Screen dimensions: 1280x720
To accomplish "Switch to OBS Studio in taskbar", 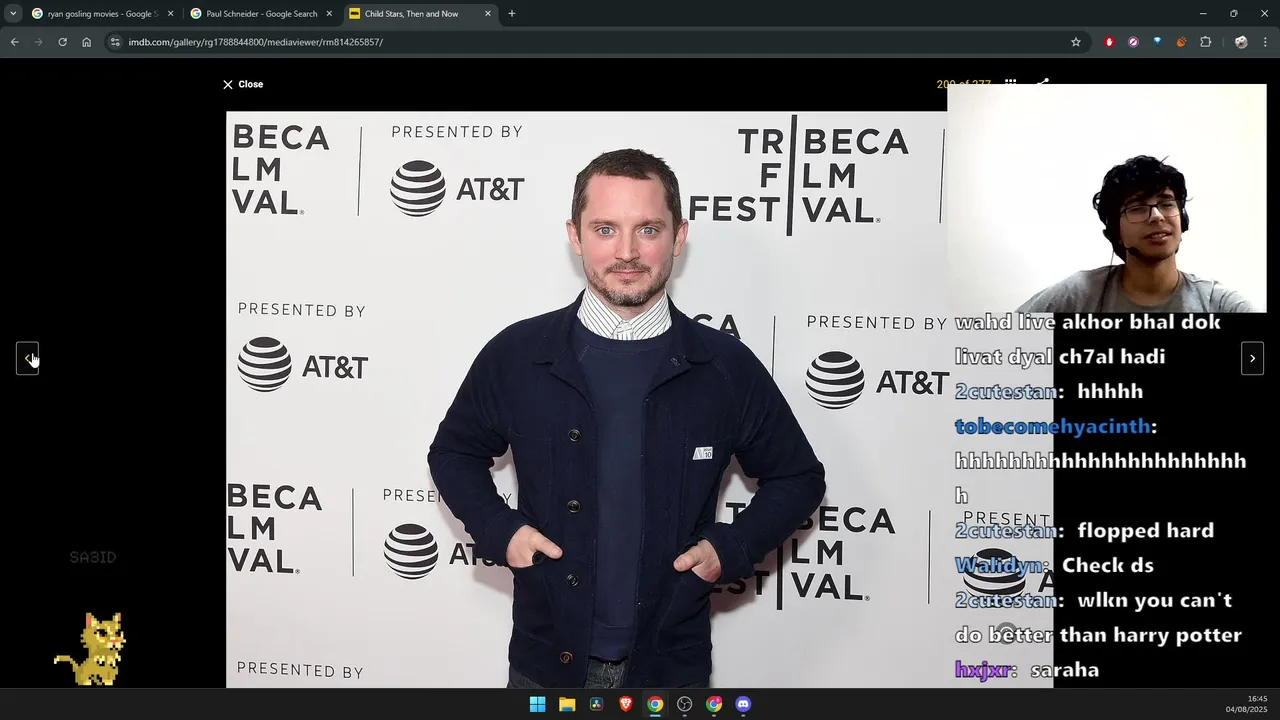I will point(684,704).
